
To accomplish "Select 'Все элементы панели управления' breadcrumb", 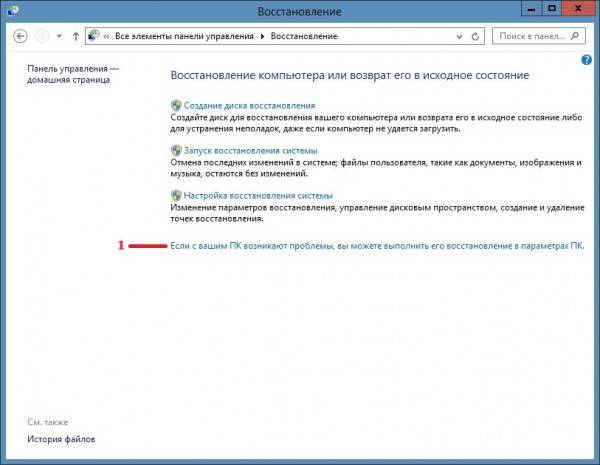I will point(183,35).
